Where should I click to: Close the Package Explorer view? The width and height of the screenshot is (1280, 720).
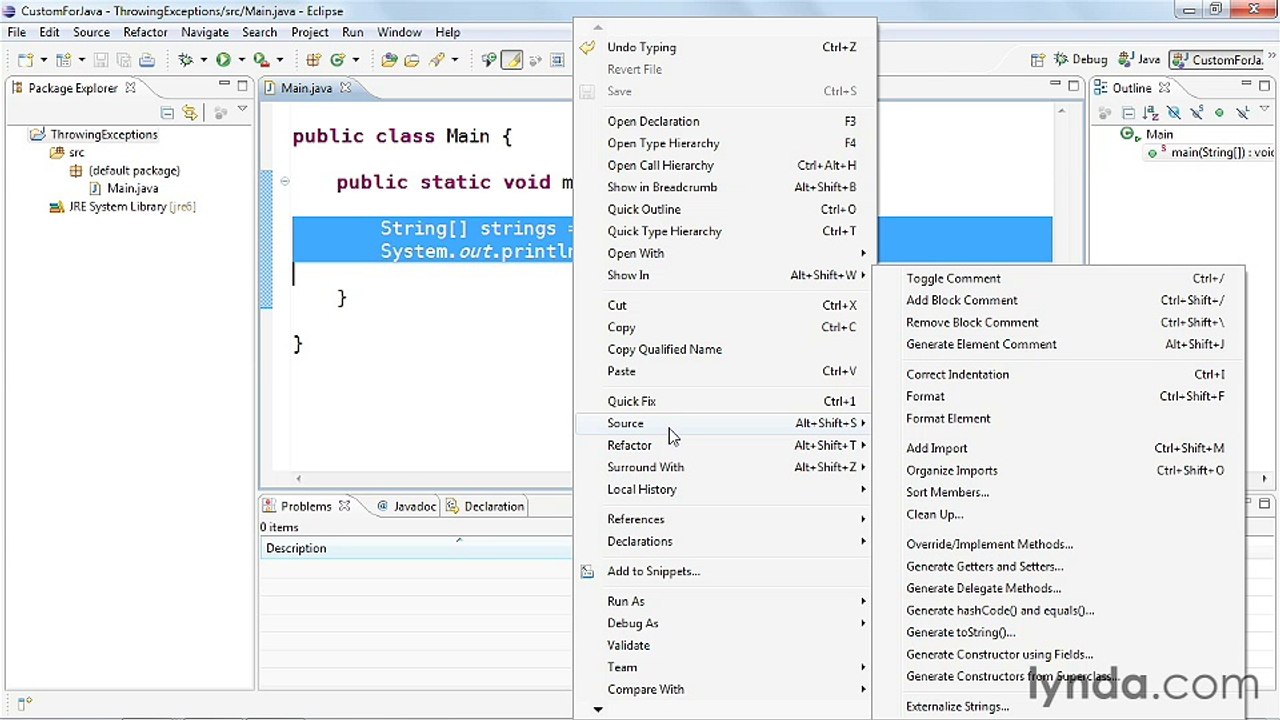[130, 88]
